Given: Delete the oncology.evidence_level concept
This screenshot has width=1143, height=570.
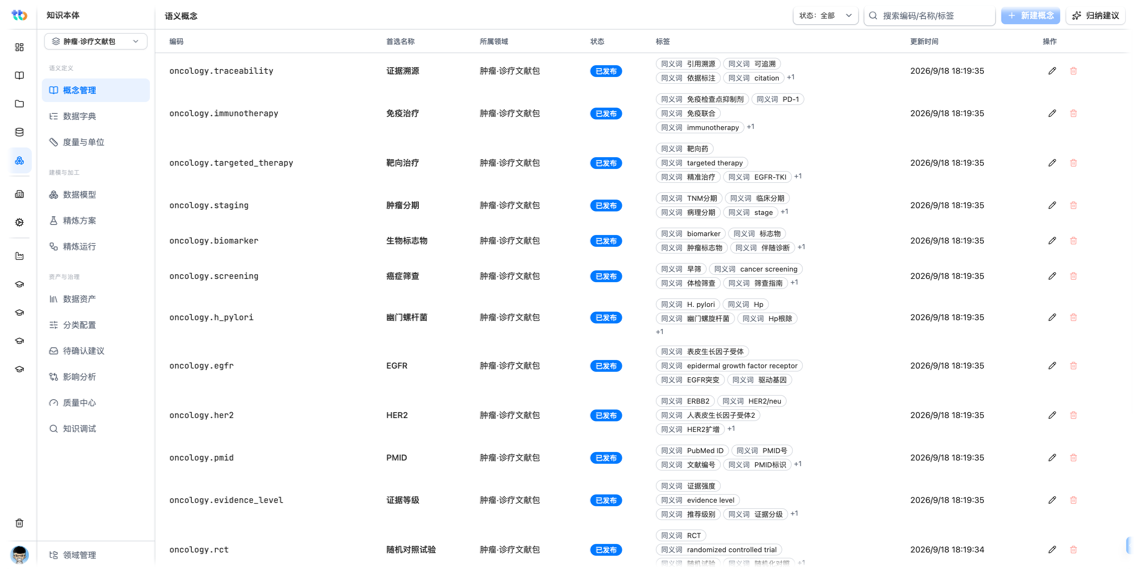Looking at the screenshot, I should tap(1073, 500).
